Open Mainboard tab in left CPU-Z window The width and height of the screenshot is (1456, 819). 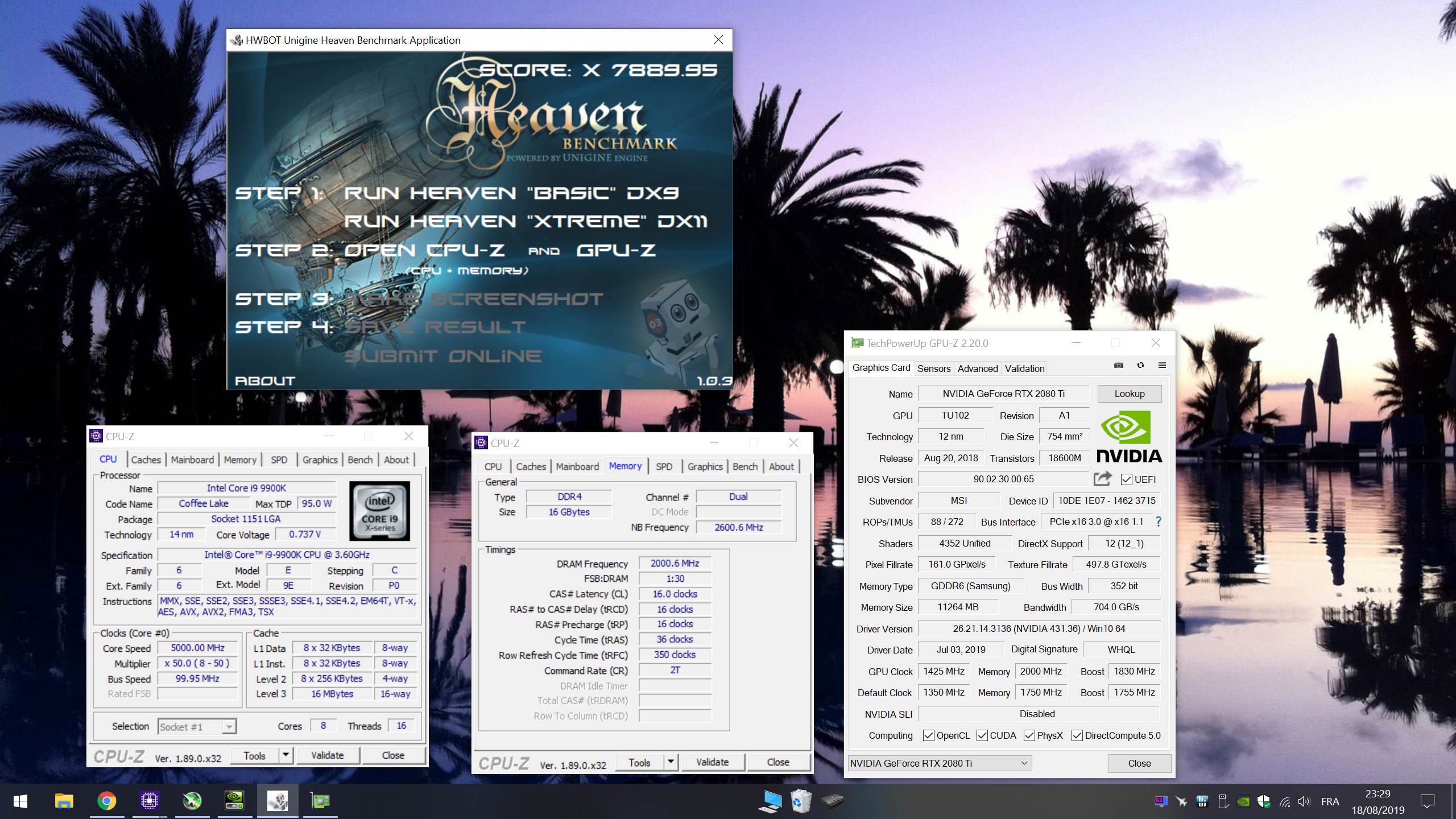tap(192, 460)
